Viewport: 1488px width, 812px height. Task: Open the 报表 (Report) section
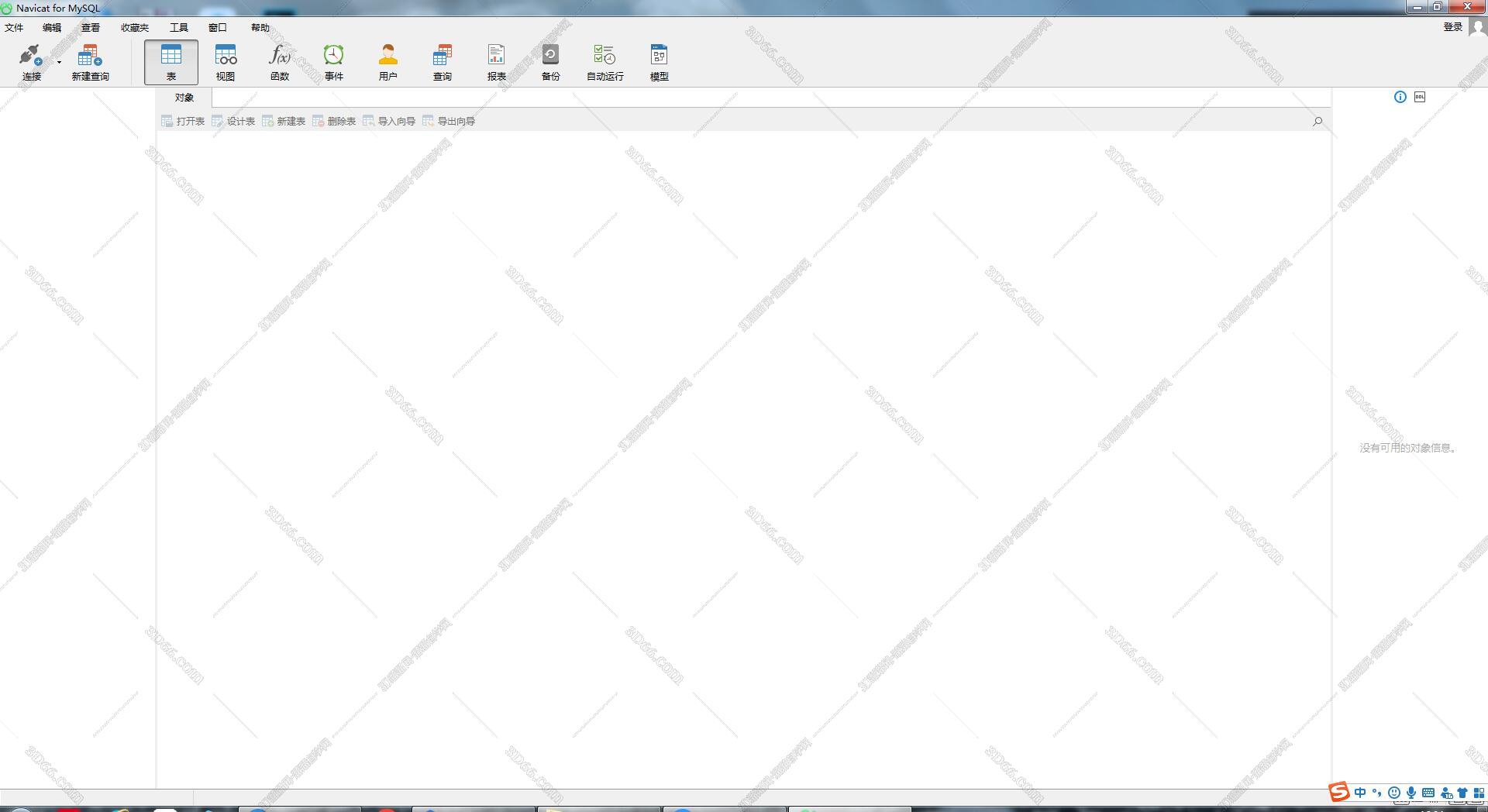(497, 62)
